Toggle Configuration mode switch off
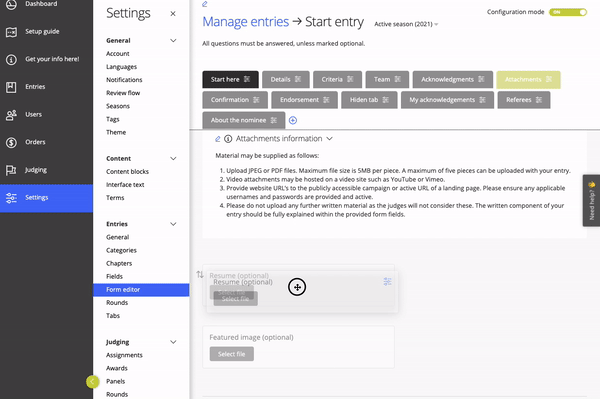Viewport: 600px width, 399px height. 568,12
